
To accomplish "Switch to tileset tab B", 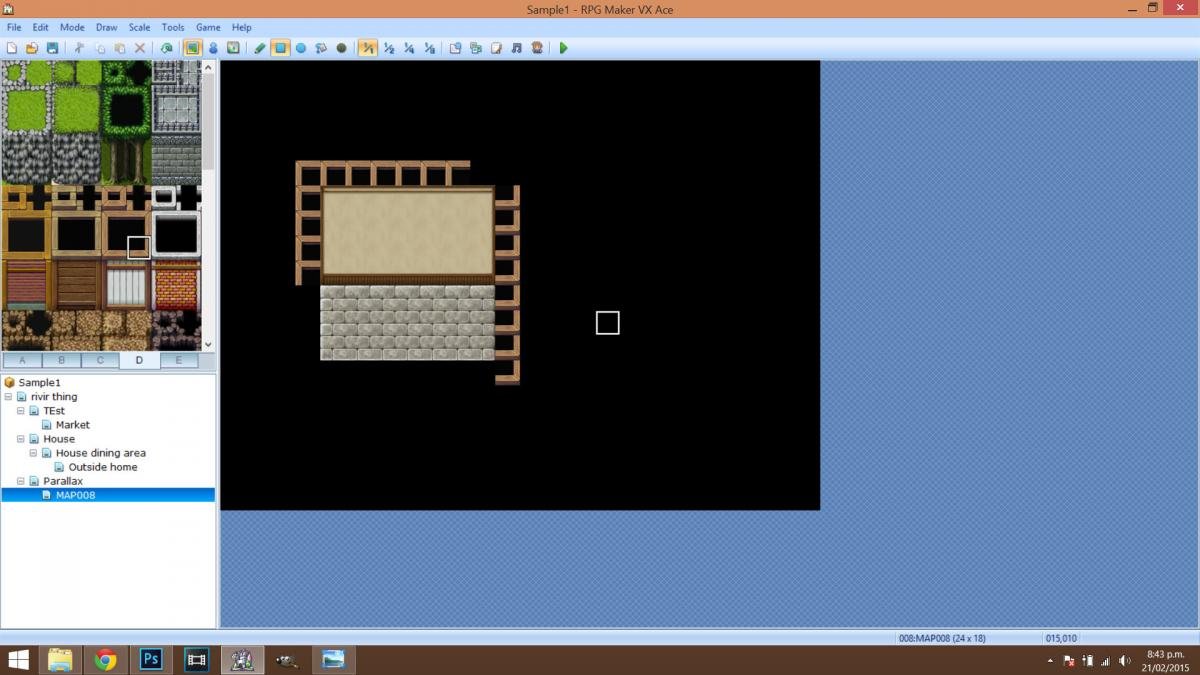I will (x=61, y=360).
